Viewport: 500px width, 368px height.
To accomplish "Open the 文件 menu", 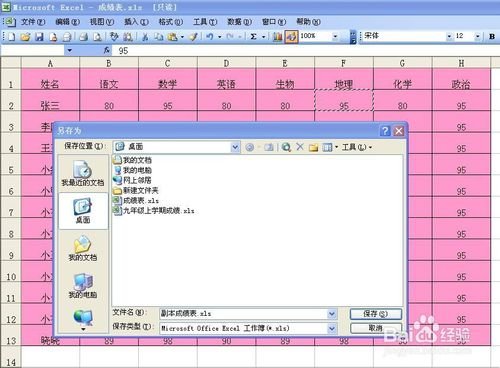I will [33, 22].
